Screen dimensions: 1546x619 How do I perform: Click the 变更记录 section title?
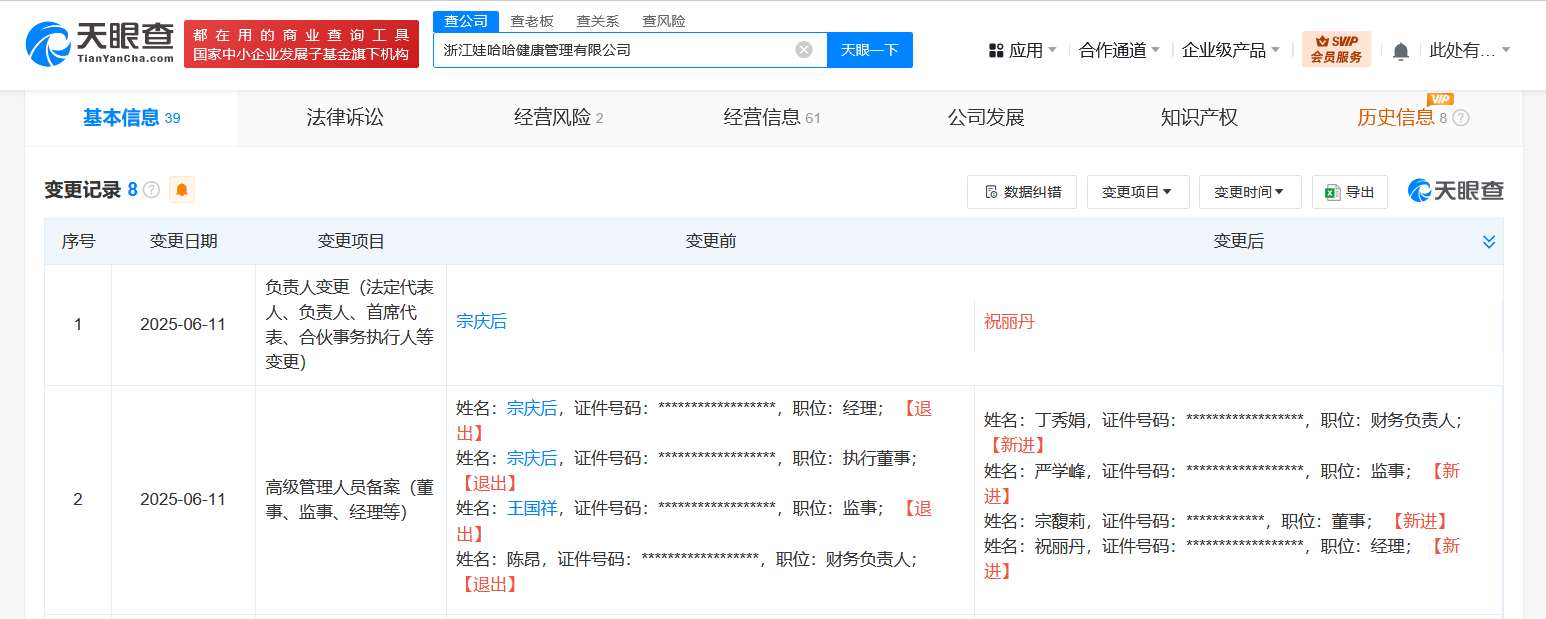coord(82,190)
